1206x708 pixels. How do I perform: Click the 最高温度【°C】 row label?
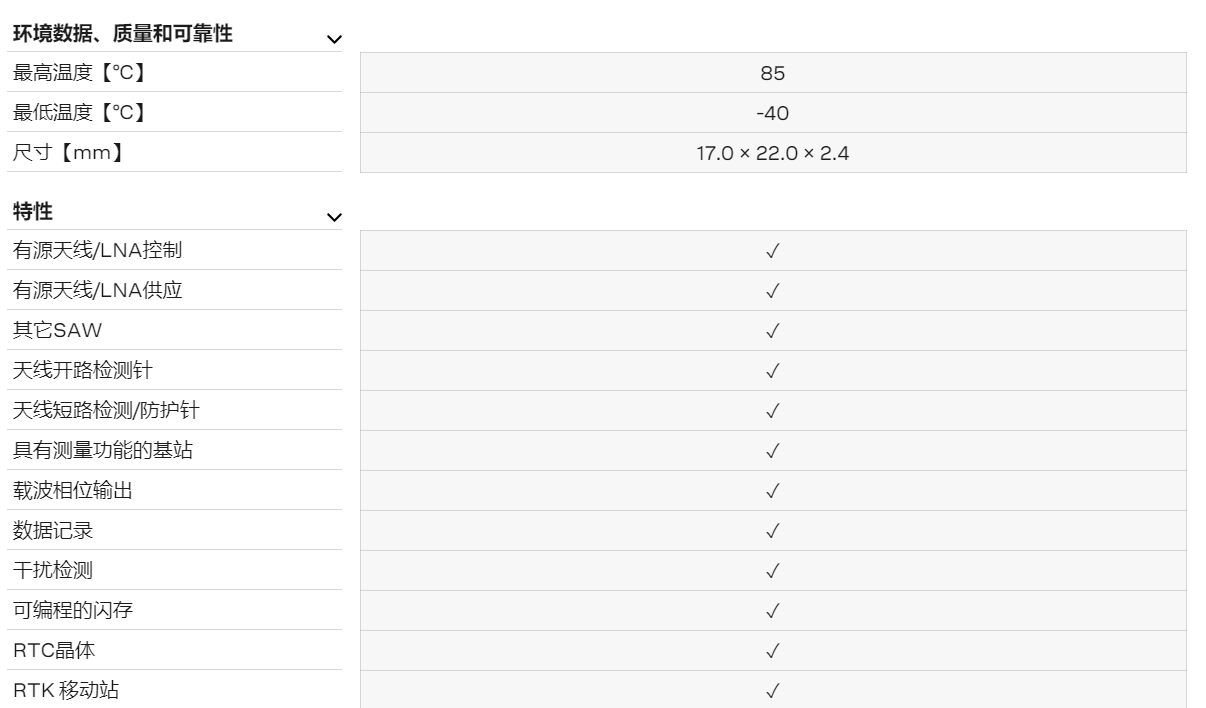pos(79,73)
